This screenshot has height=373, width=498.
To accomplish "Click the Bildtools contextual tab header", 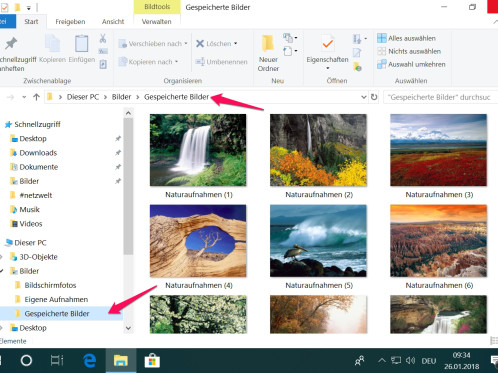I will pyautogui.click(x=157, y=7).
